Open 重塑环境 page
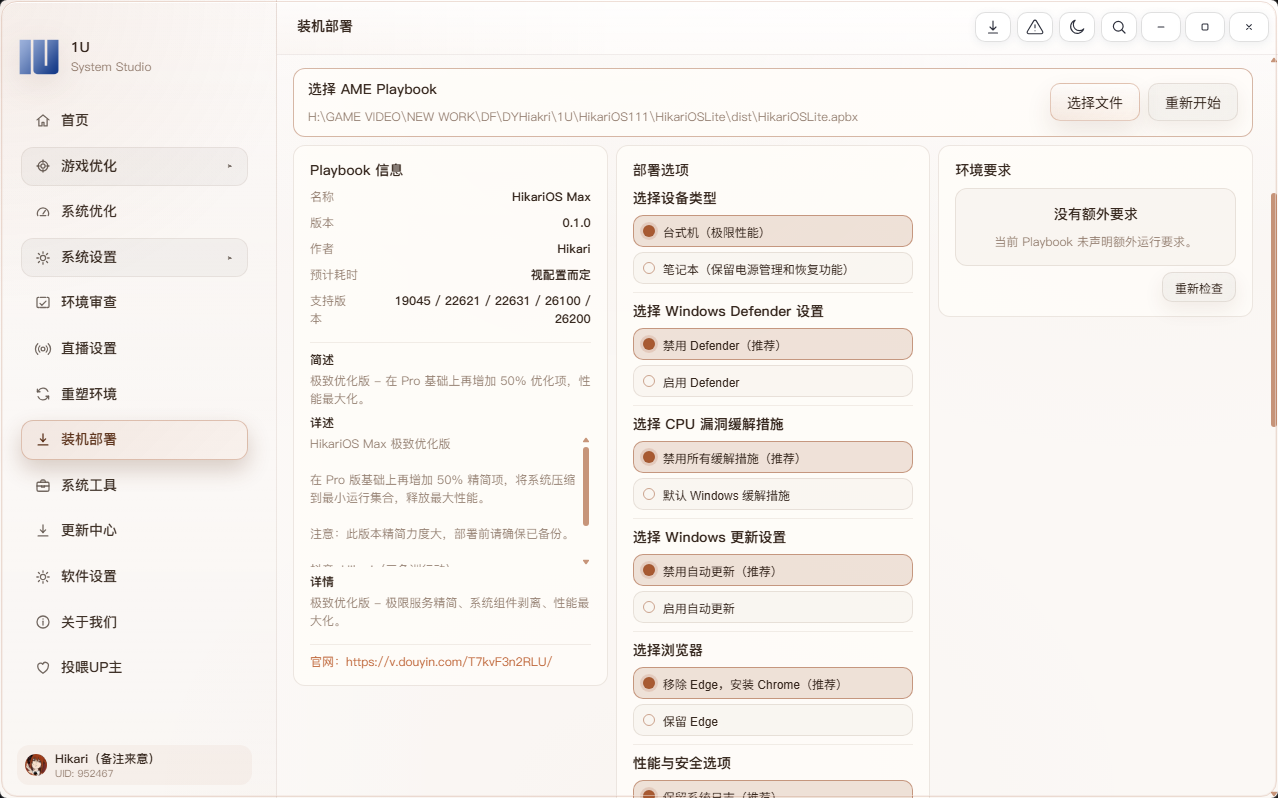Viewport: 1278px width, 798px height. click(x=134, y=394)
